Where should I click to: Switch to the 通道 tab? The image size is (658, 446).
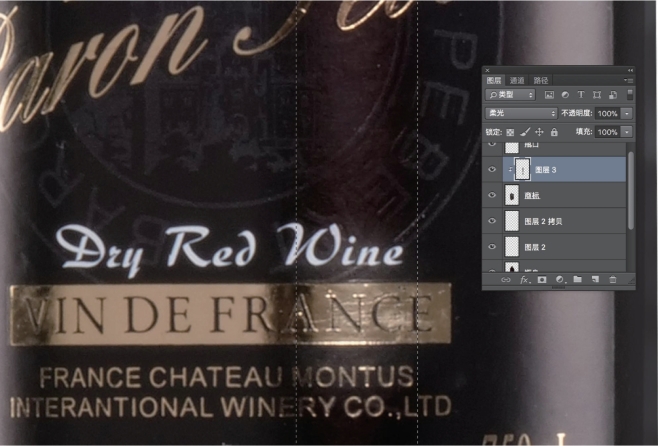pyautogui.click(x=517, y=80)
